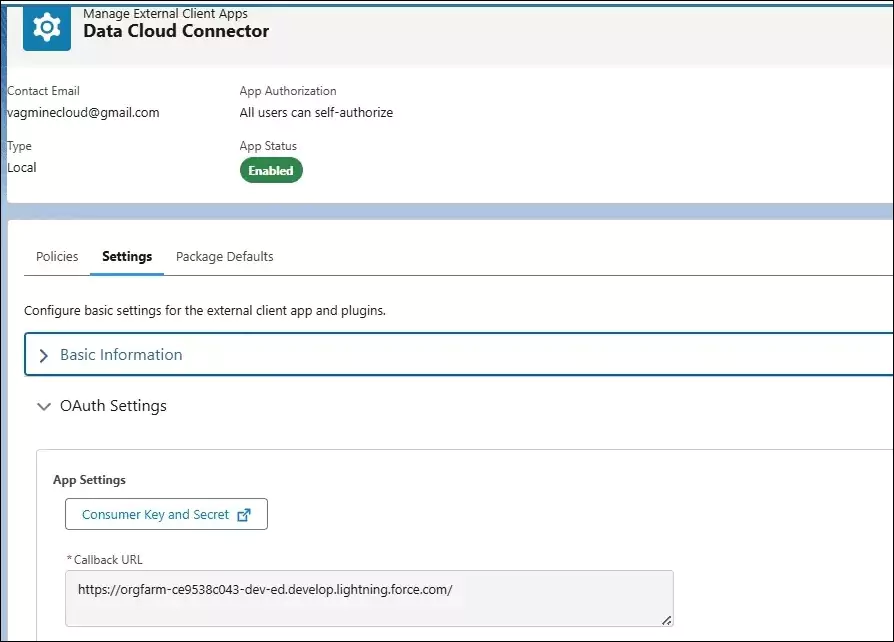894x642 pixels.
Task: Click the Callback URL resize handle
Action: click(667, 620)
